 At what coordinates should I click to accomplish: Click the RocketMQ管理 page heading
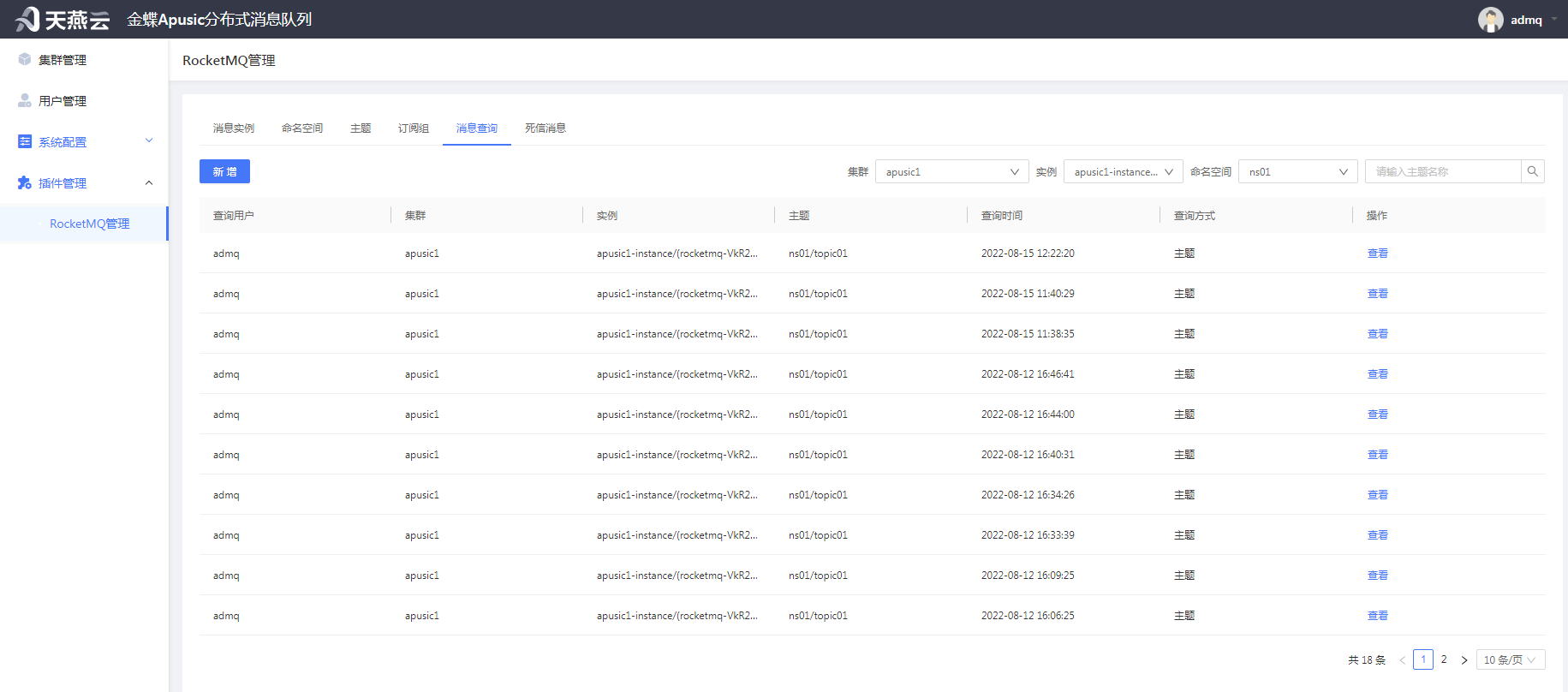(229, 60)
